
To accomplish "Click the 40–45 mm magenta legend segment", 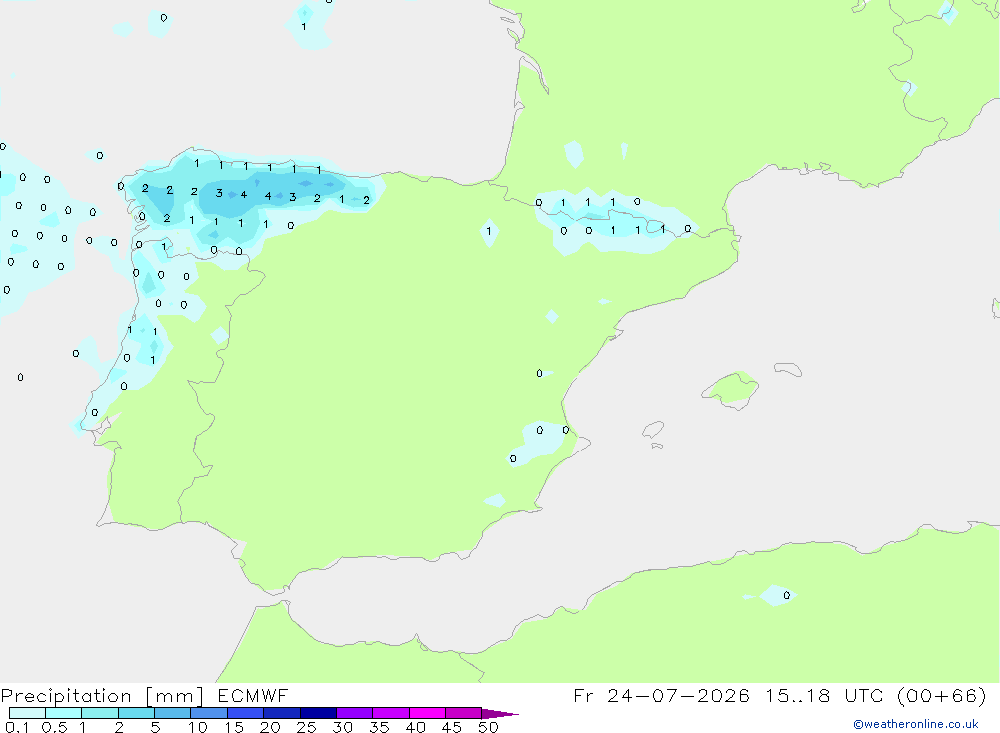I will click(x=427, y=713).
